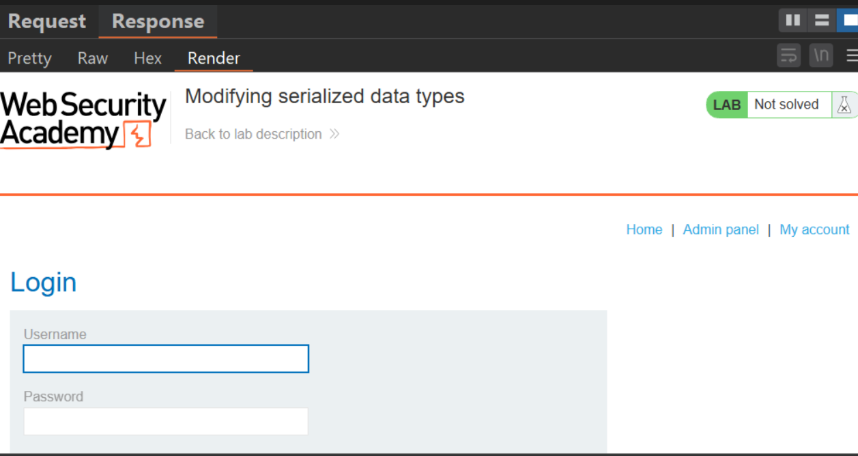This screenshot has height=456, width=858.
Task: Click the Web Security Academy logo
Action: click(x=83, y=120)
